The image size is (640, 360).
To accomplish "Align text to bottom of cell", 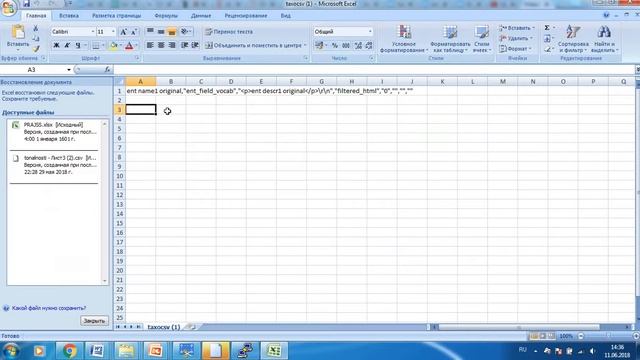I will point(172,31).
